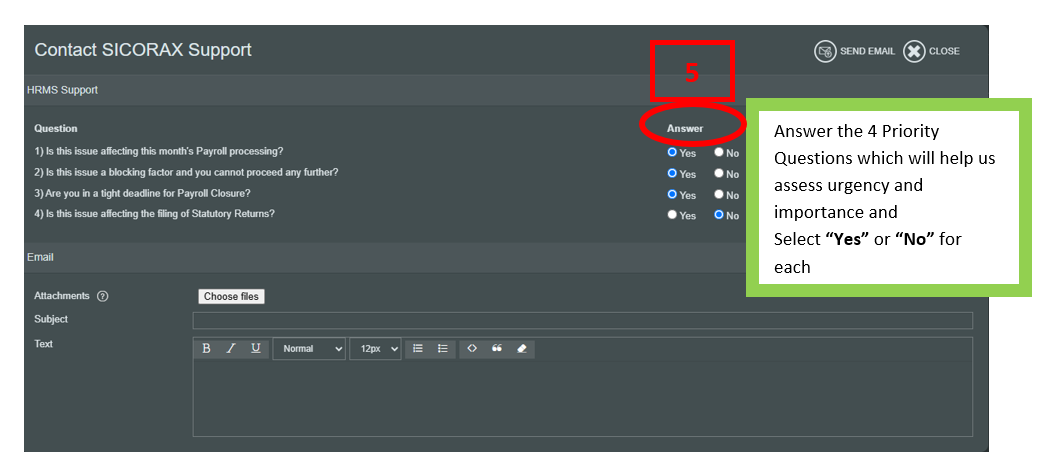The height and width of the screenshot is (467, 1045).
Task: Select Yes for Payroll processing question
Action: click(672, 152)
